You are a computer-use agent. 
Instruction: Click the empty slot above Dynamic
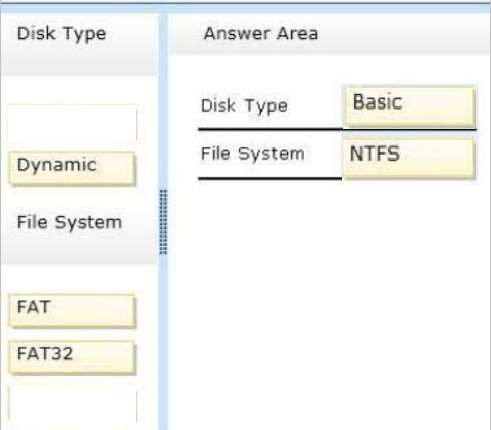point(72,123)
